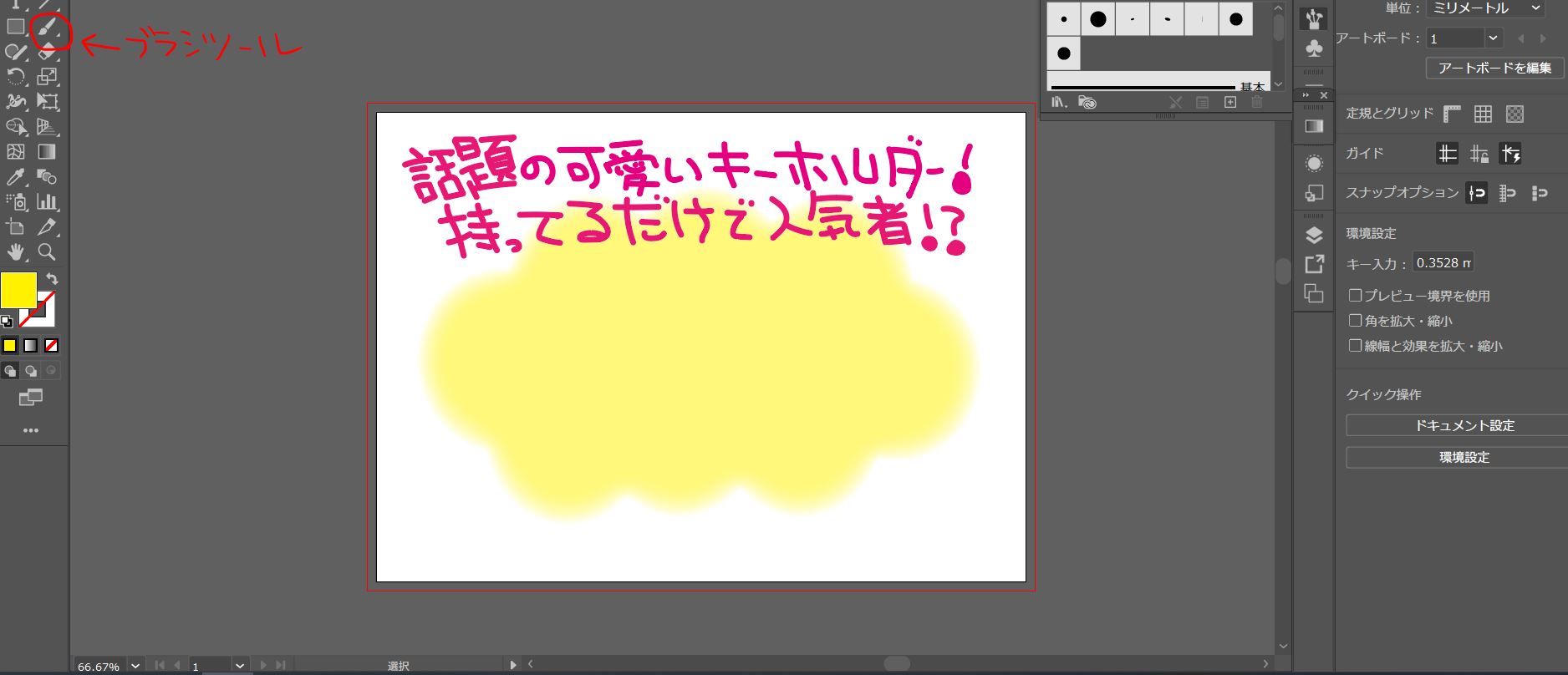Image resolution: width=1568 pixels, height=675 pixels.
Task: Toggle guide visibility in ガイド row
Action: tap(1448, 154)
